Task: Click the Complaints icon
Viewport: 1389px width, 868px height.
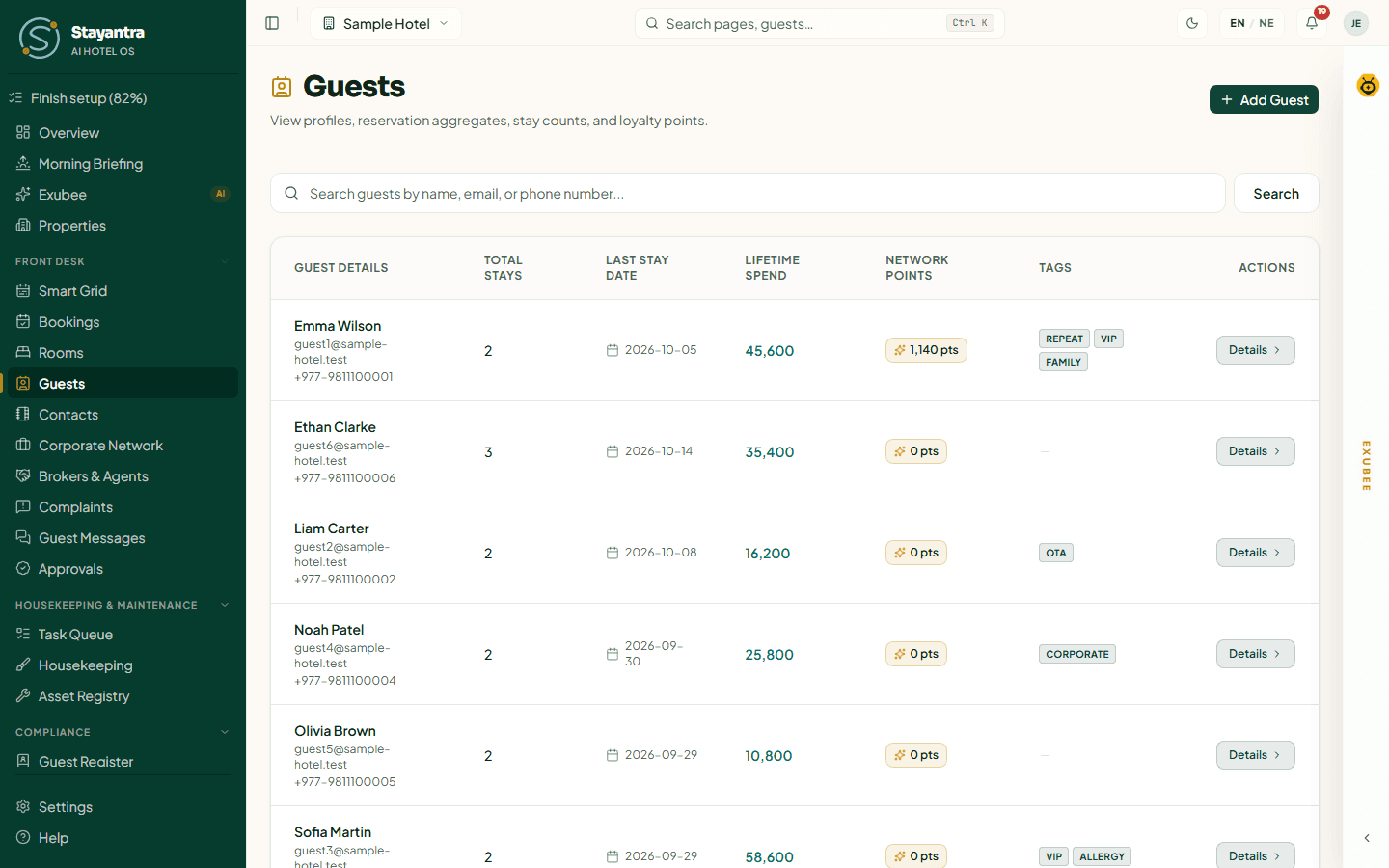Action: tap(23, 506)
